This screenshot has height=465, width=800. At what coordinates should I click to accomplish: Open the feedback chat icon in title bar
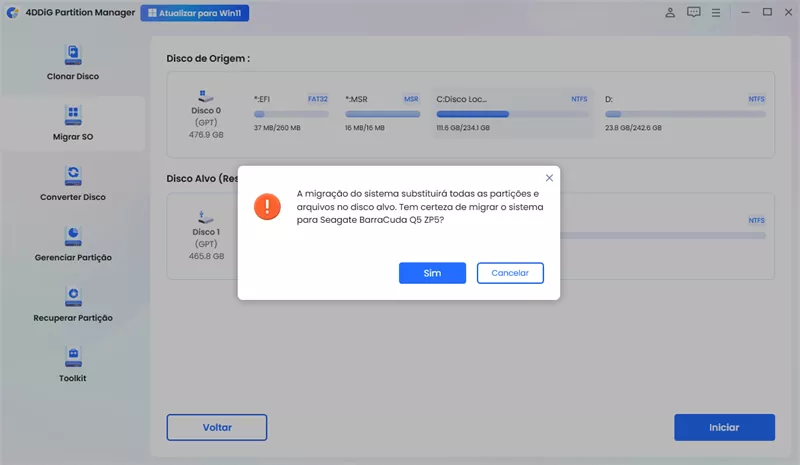tap(694, 13)
